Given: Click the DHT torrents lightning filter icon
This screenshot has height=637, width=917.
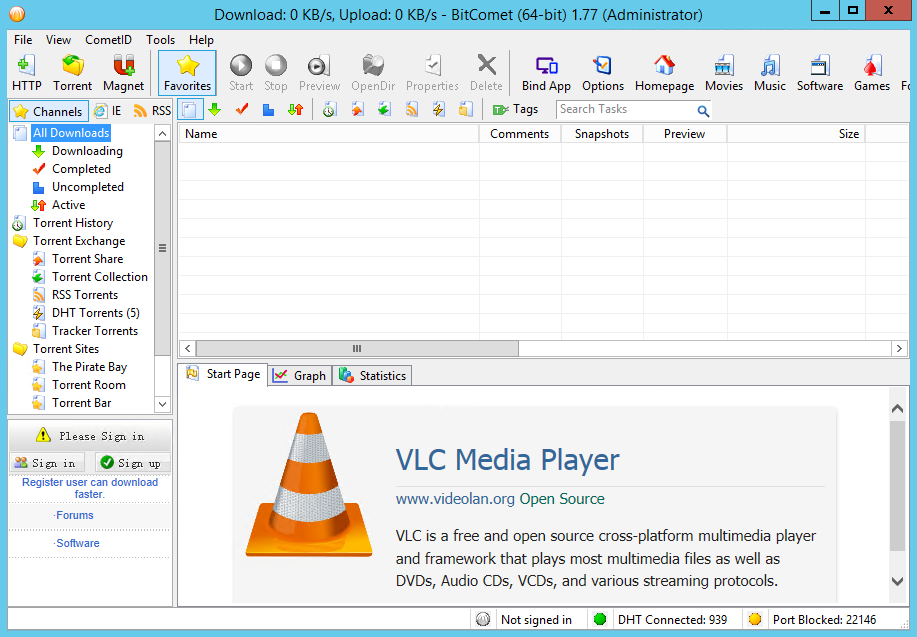Looking at the screenshot, I should click(439, 109).
